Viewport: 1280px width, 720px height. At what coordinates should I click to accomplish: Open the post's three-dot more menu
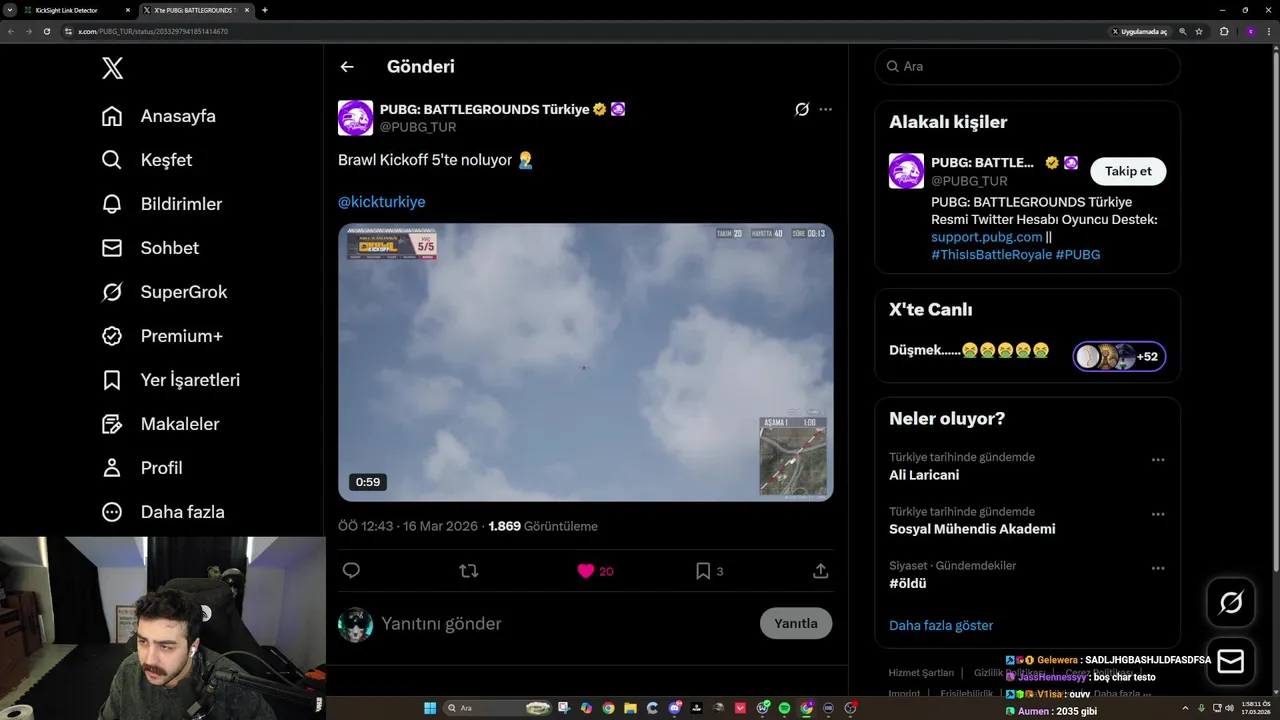(x=825, y=109)
